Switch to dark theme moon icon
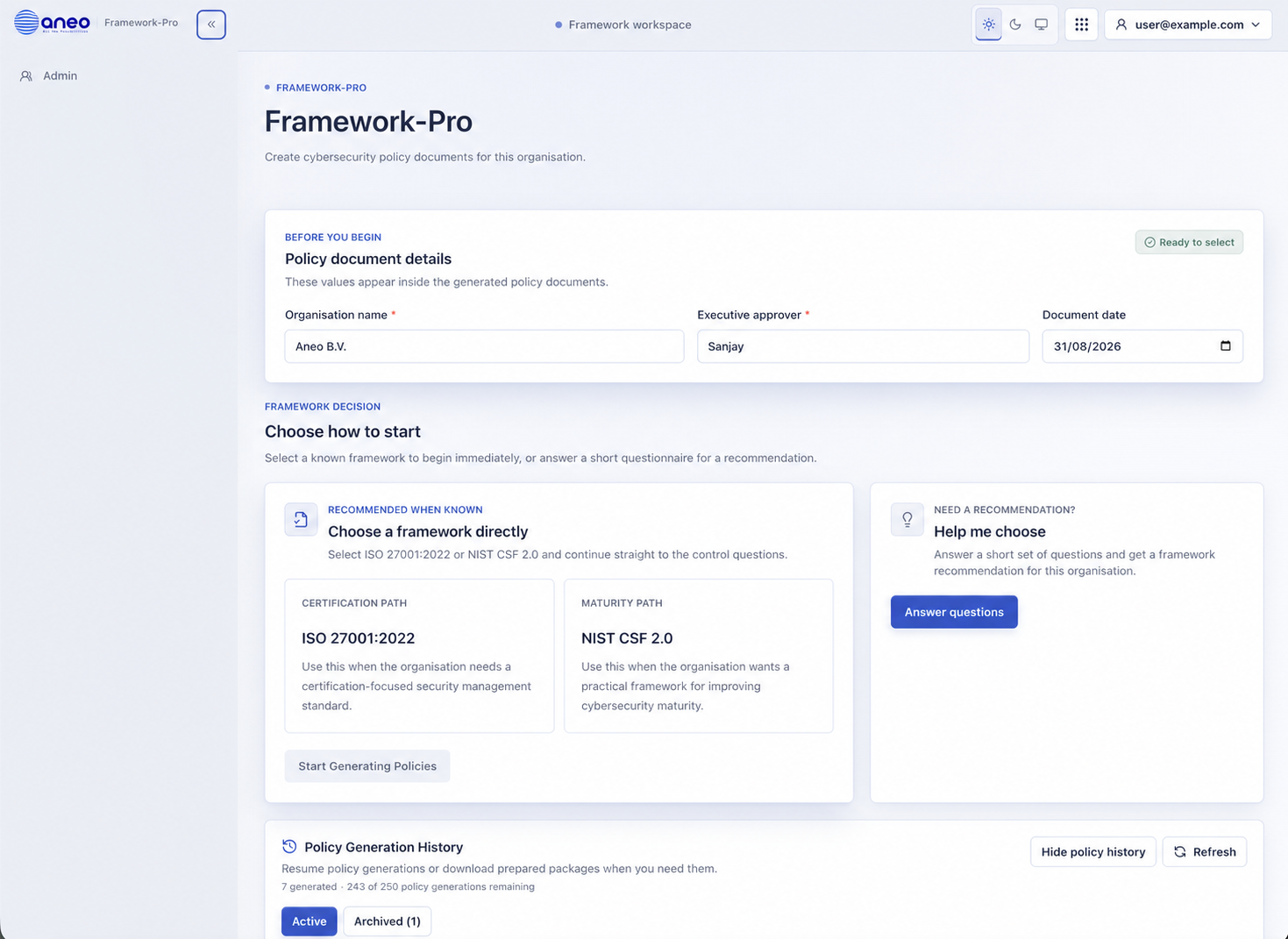1288x939 pixels. point(1014,25)
